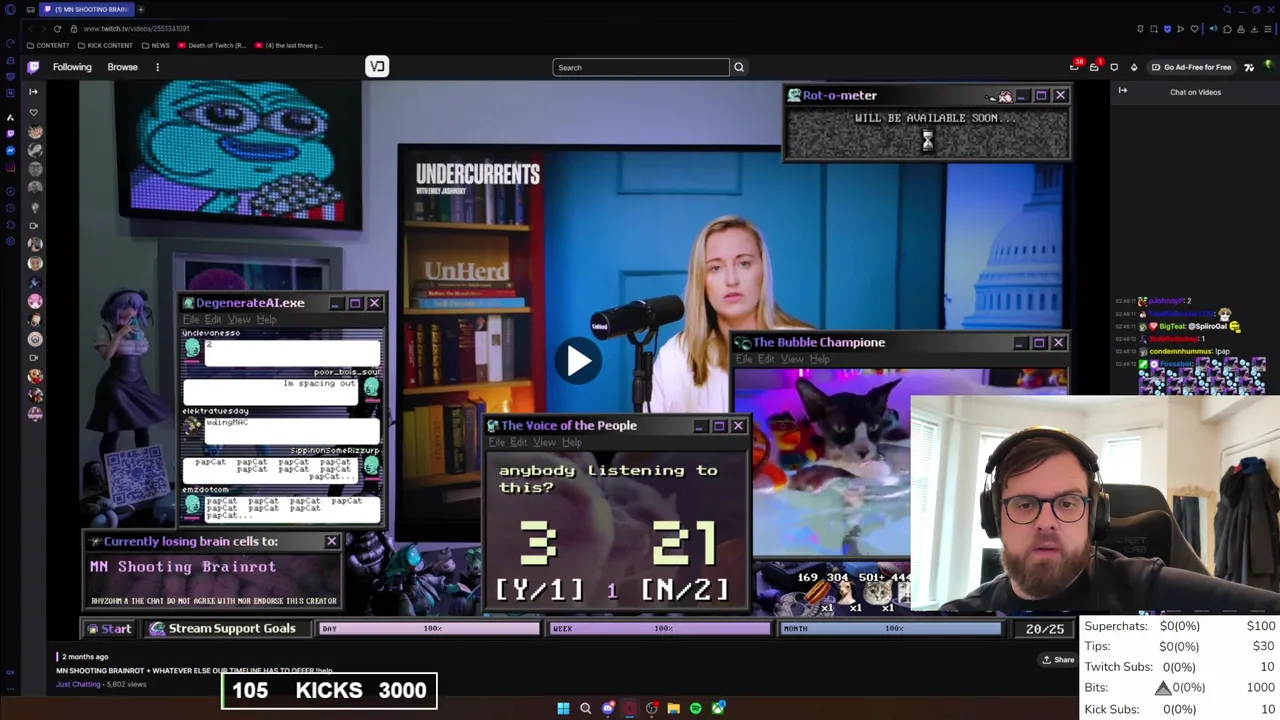Image resolution: width=1280 pixels, height=720 pixels.
Task: Open the browser downloads icon
Action: pyautogui.click(x=1254, y=29)
